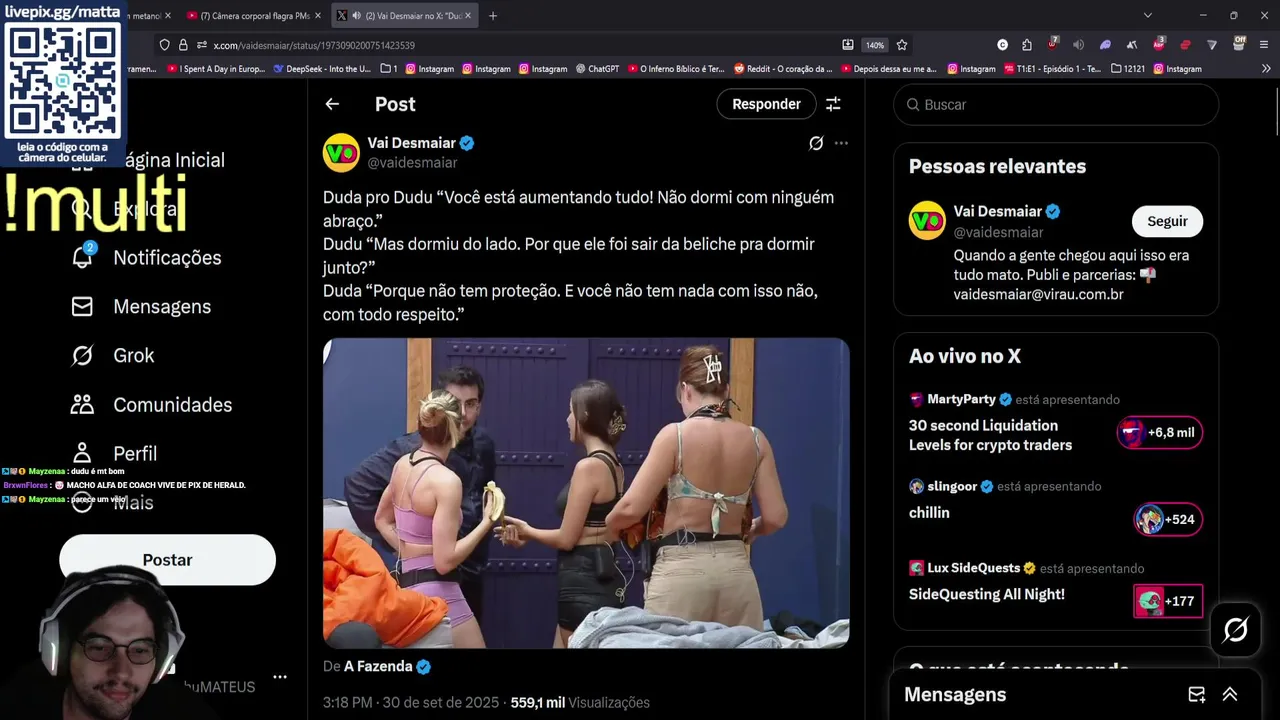Open slingoor's chillin live broadcast

[x=929, y=512]
